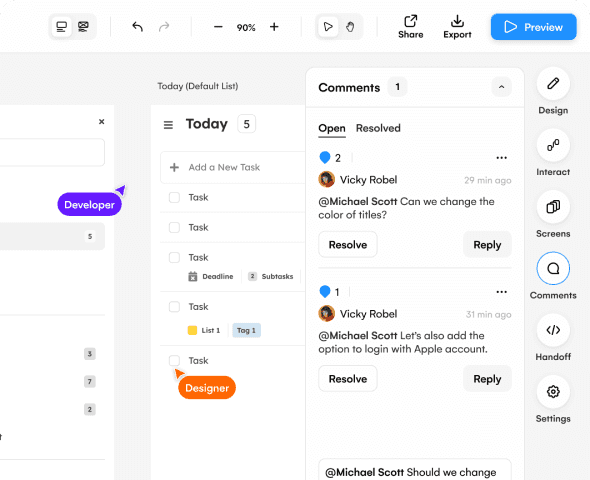
Task: Open the Settings gear
Action: [x=553, y=392]
